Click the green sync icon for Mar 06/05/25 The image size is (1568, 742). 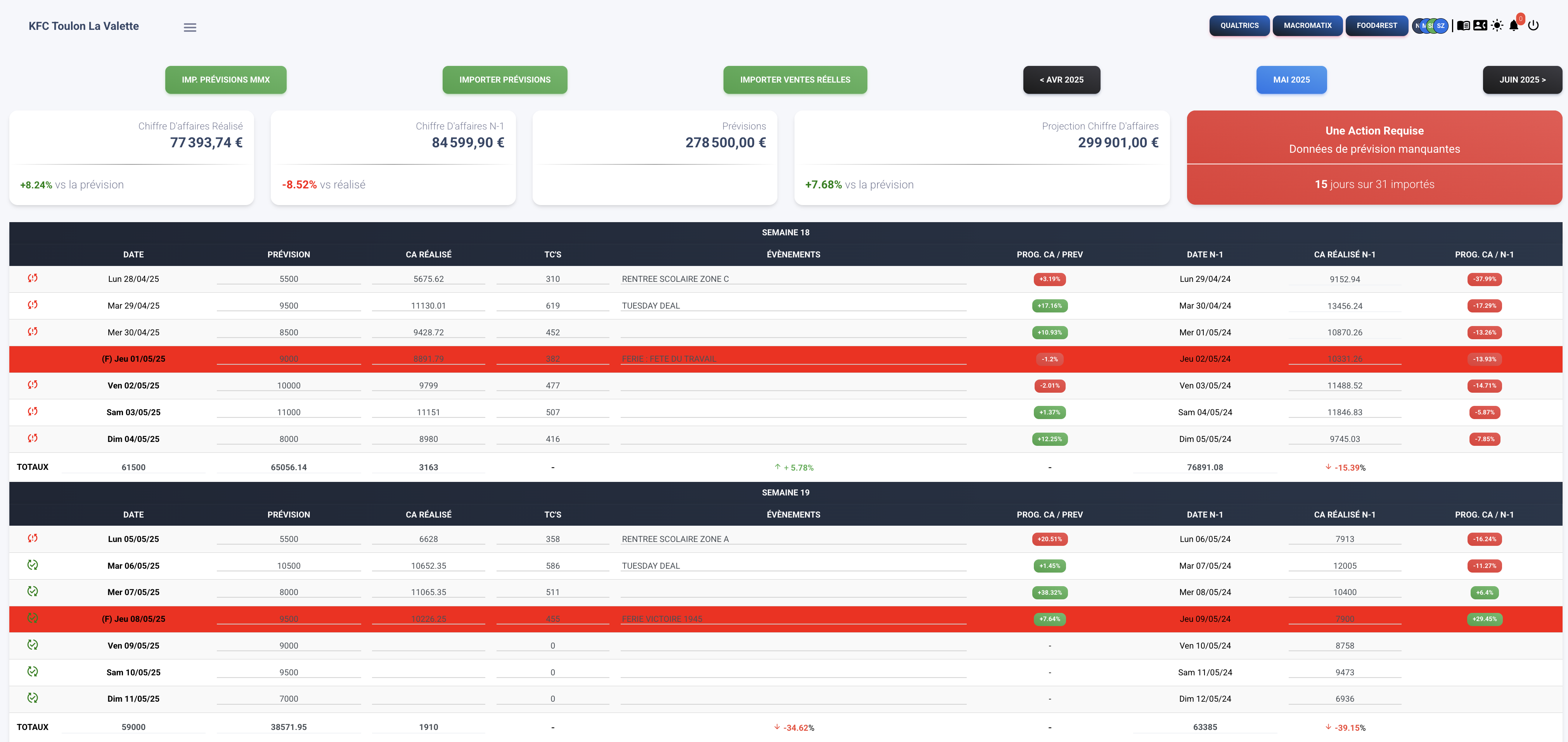click(x=33, y=565)
